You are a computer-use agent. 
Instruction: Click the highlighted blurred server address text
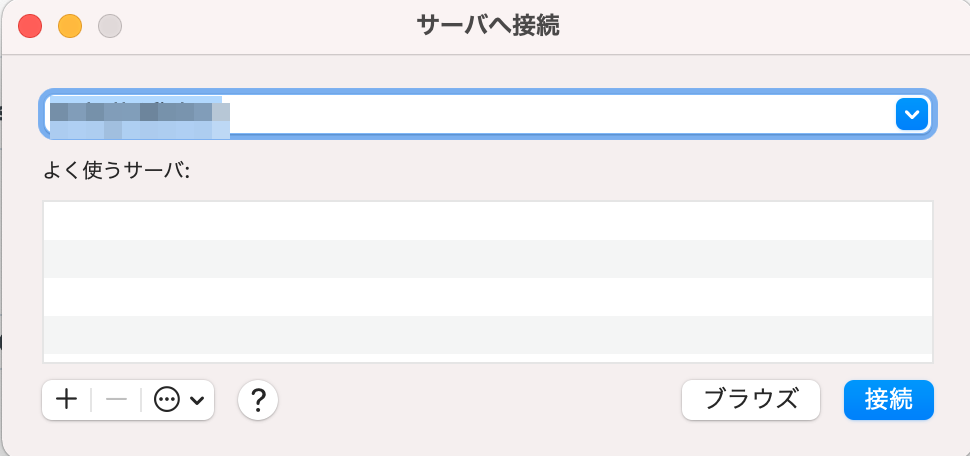coord(140,118)
